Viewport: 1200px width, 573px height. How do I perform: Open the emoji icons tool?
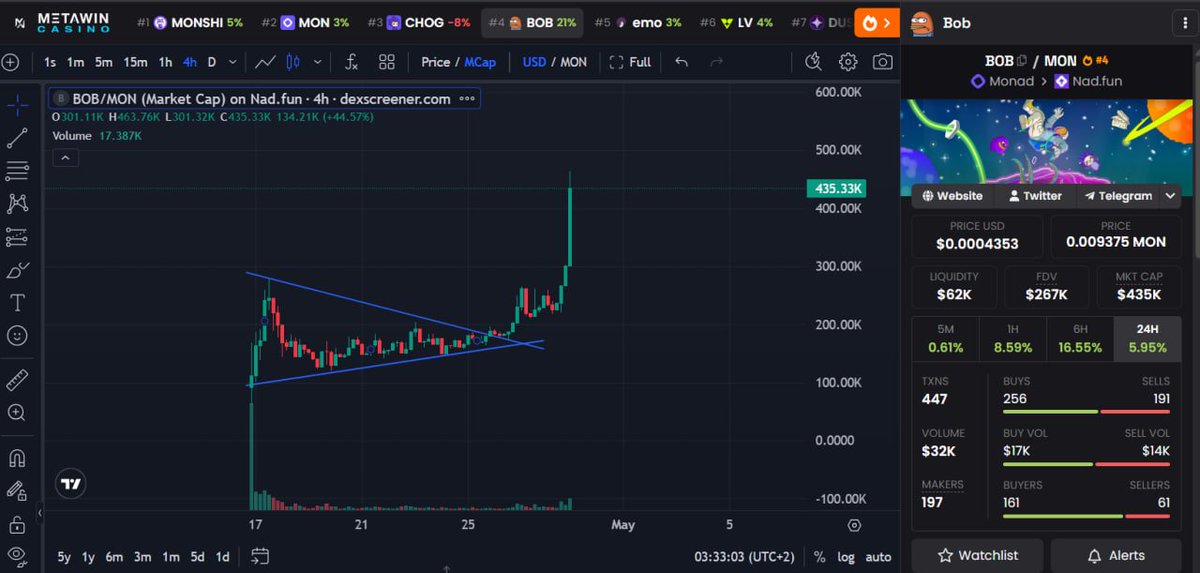[17, 336]
